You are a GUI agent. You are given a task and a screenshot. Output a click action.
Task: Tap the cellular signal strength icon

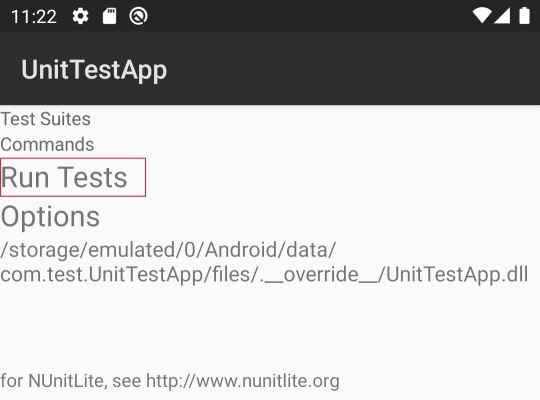tap(502, 16)
